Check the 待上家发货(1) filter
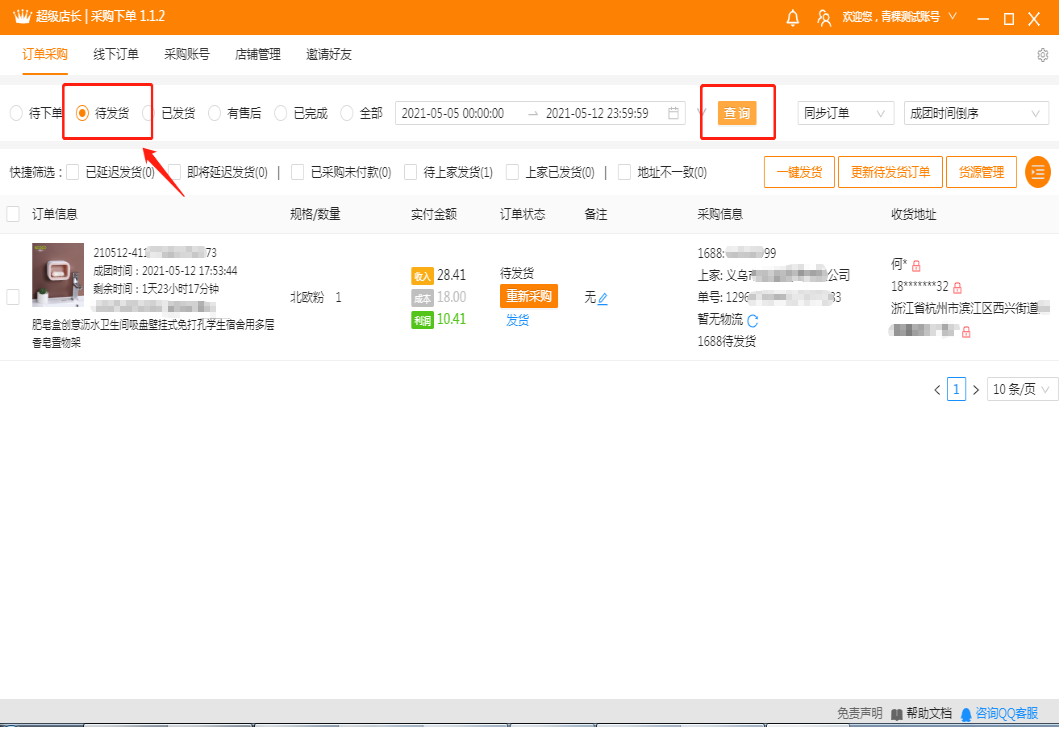Image resolution: width=1062 pixels, height=730 pixels. (x=410, y=173)
